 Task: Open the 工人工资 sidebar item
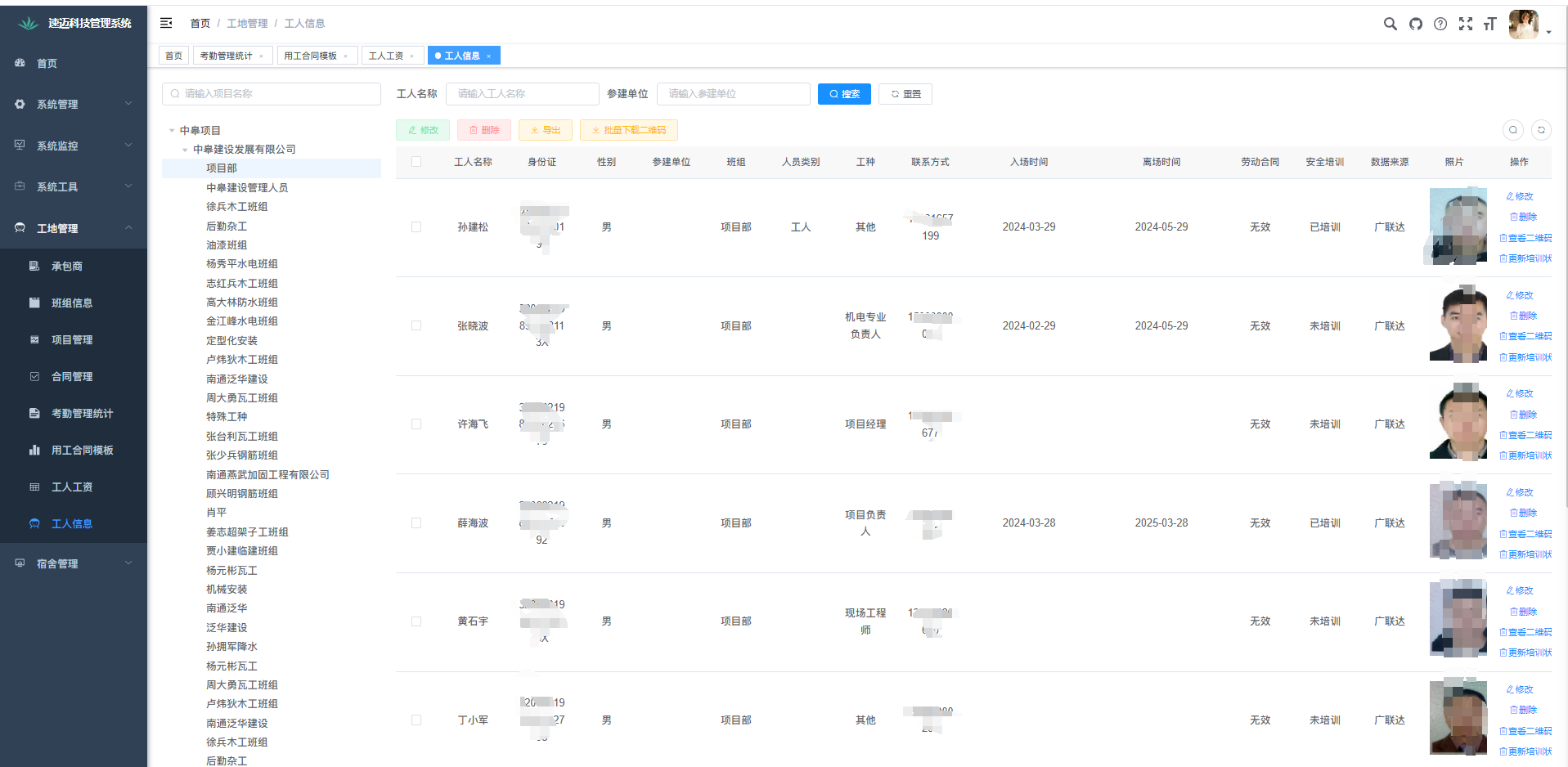[x=74, y=487]
